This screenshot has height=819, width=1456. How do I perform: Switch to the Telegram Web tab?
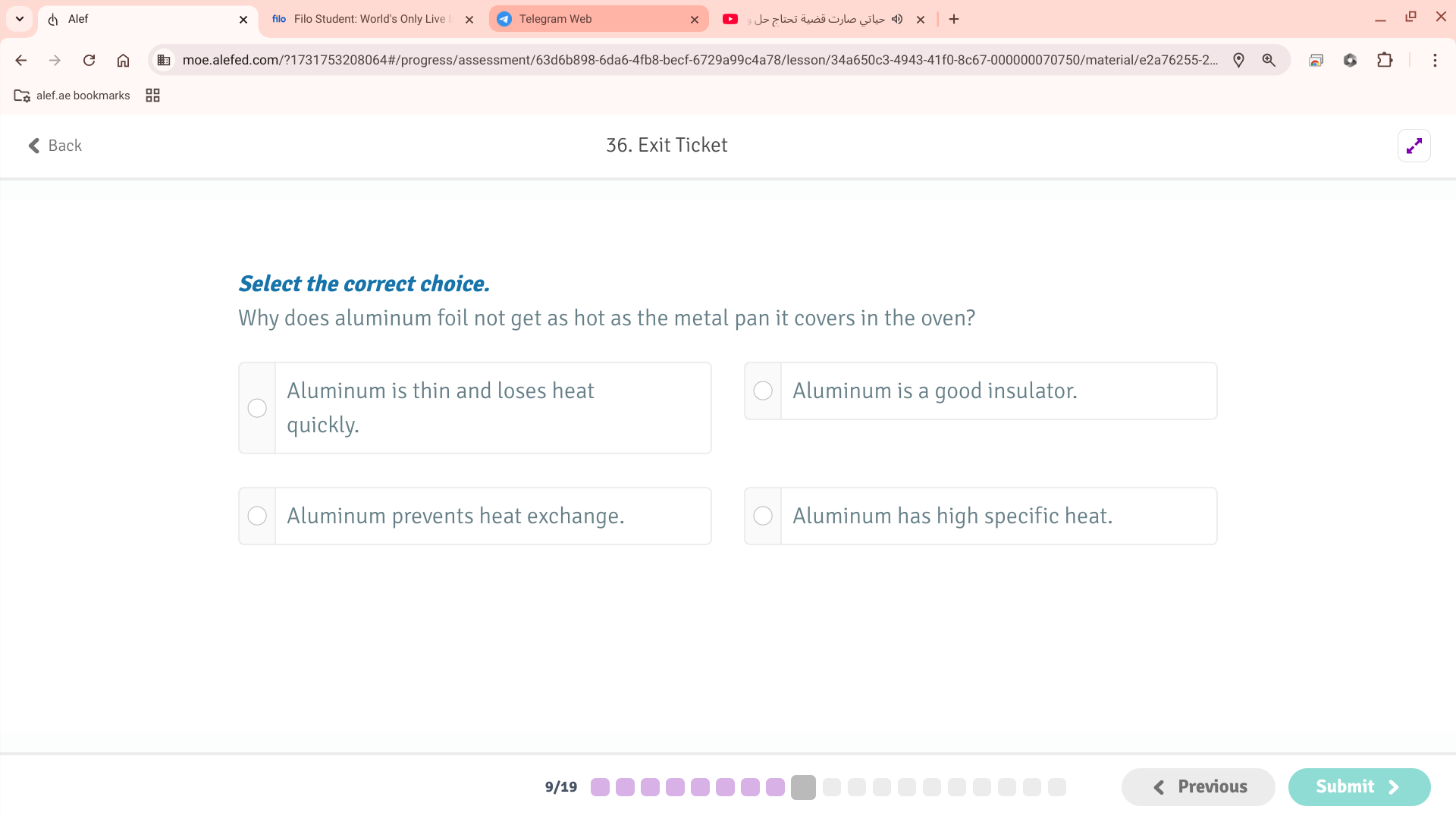click(599, 19)
